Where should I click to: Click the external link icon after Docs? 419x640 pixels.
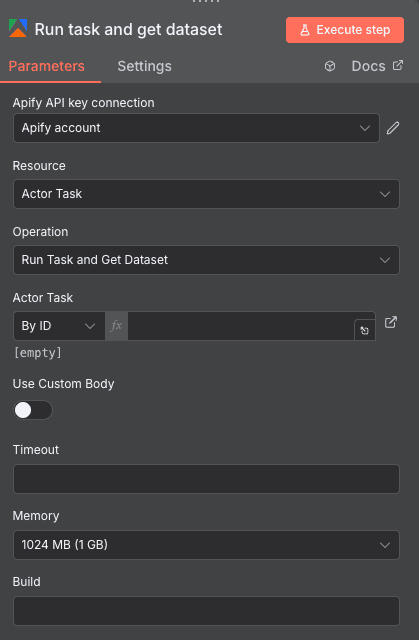(398, 65)
